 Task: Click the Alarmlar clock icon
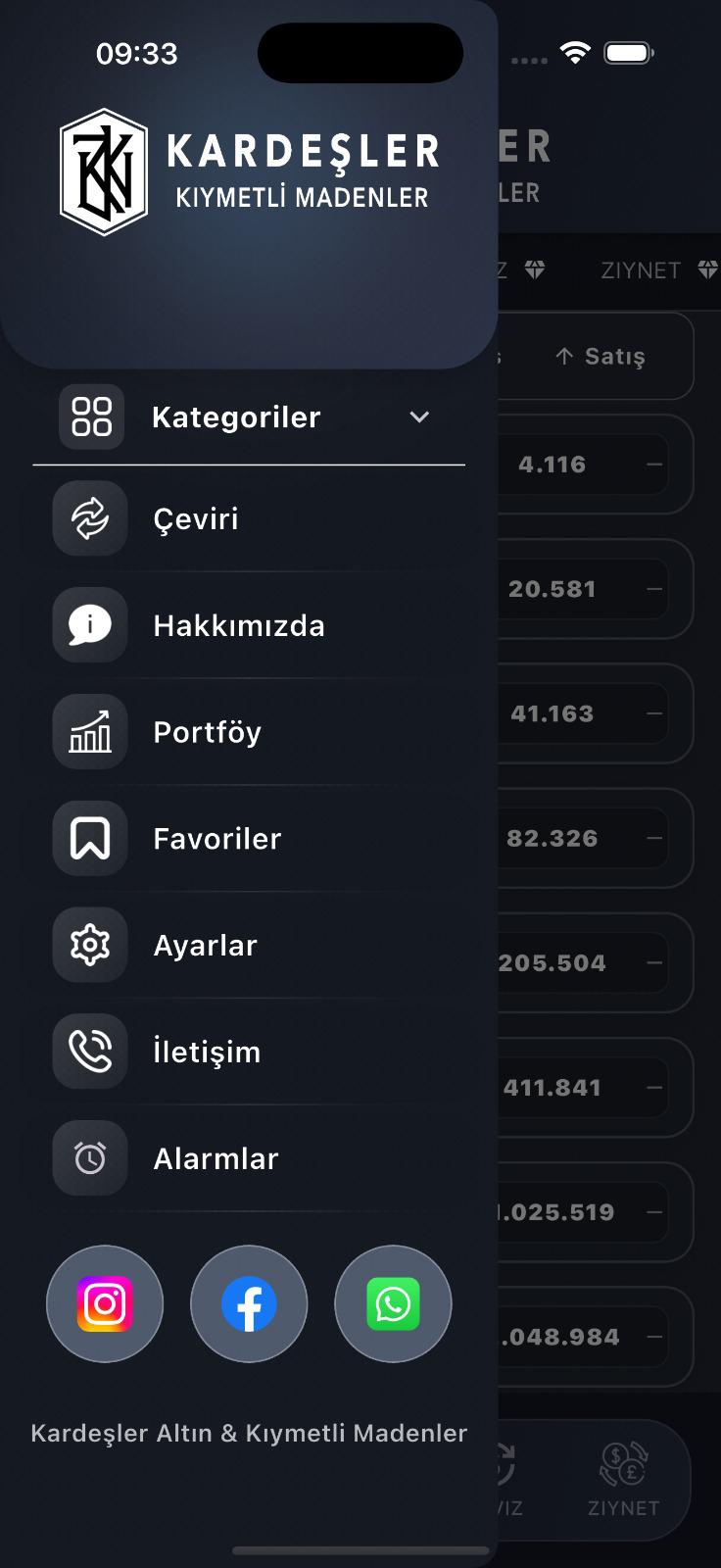tap(90, 1158)
